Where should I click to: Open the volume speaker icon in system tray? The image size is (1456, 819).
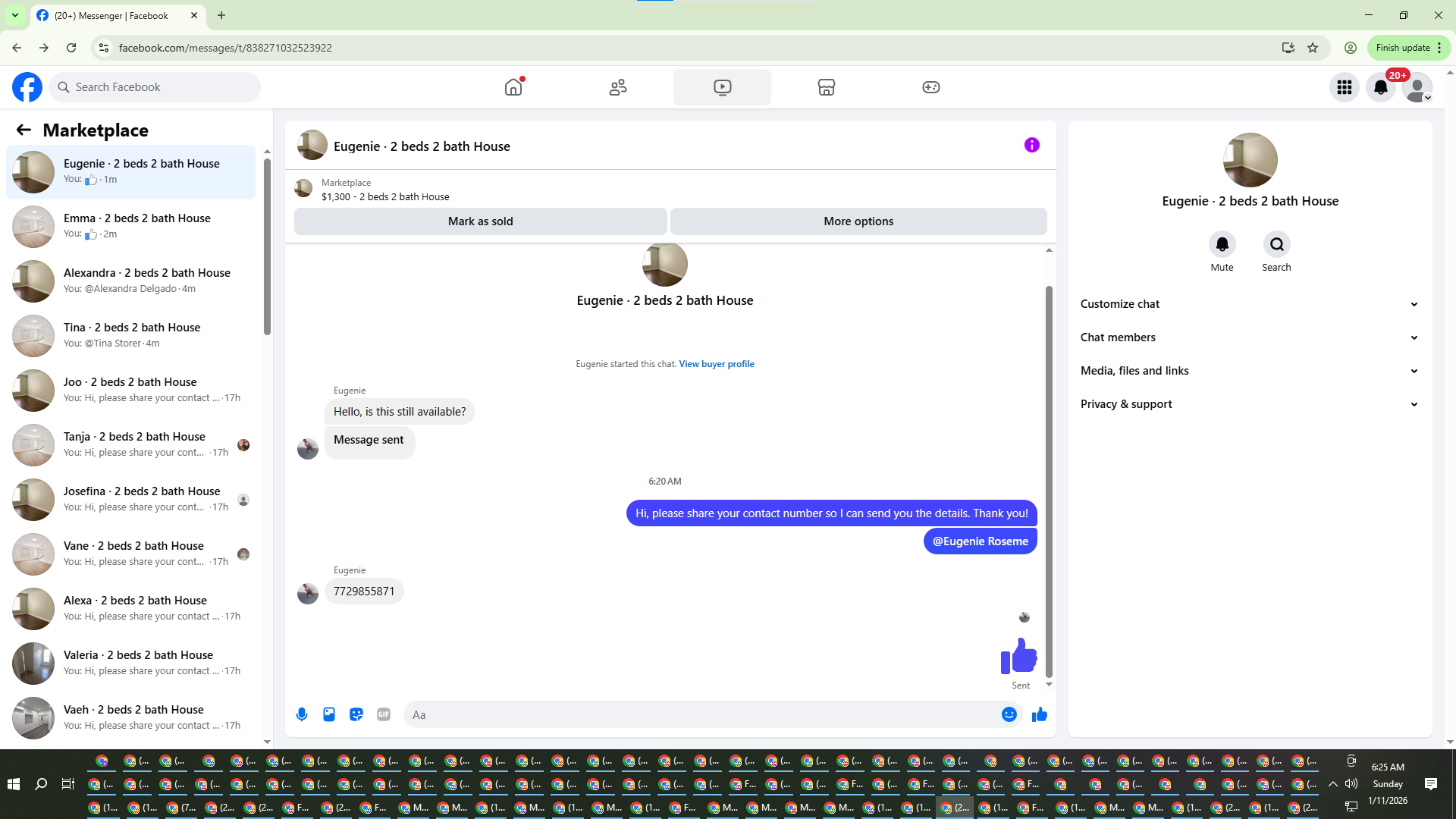pos(1351,784)
